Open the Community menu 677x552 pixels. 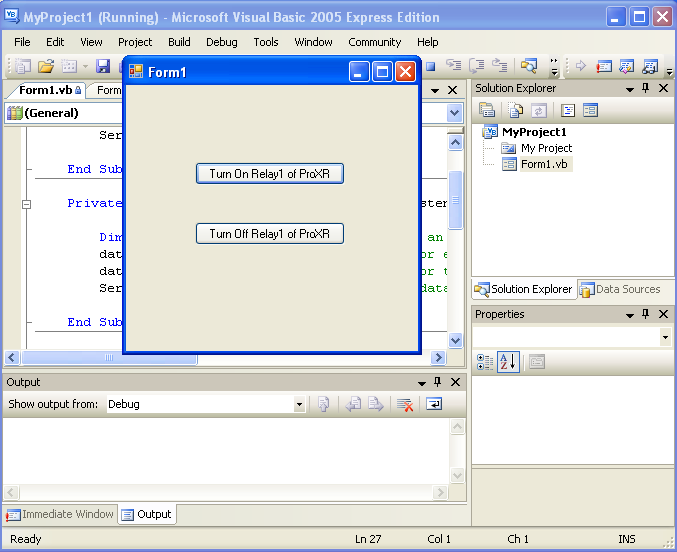(x=374, y=42)
